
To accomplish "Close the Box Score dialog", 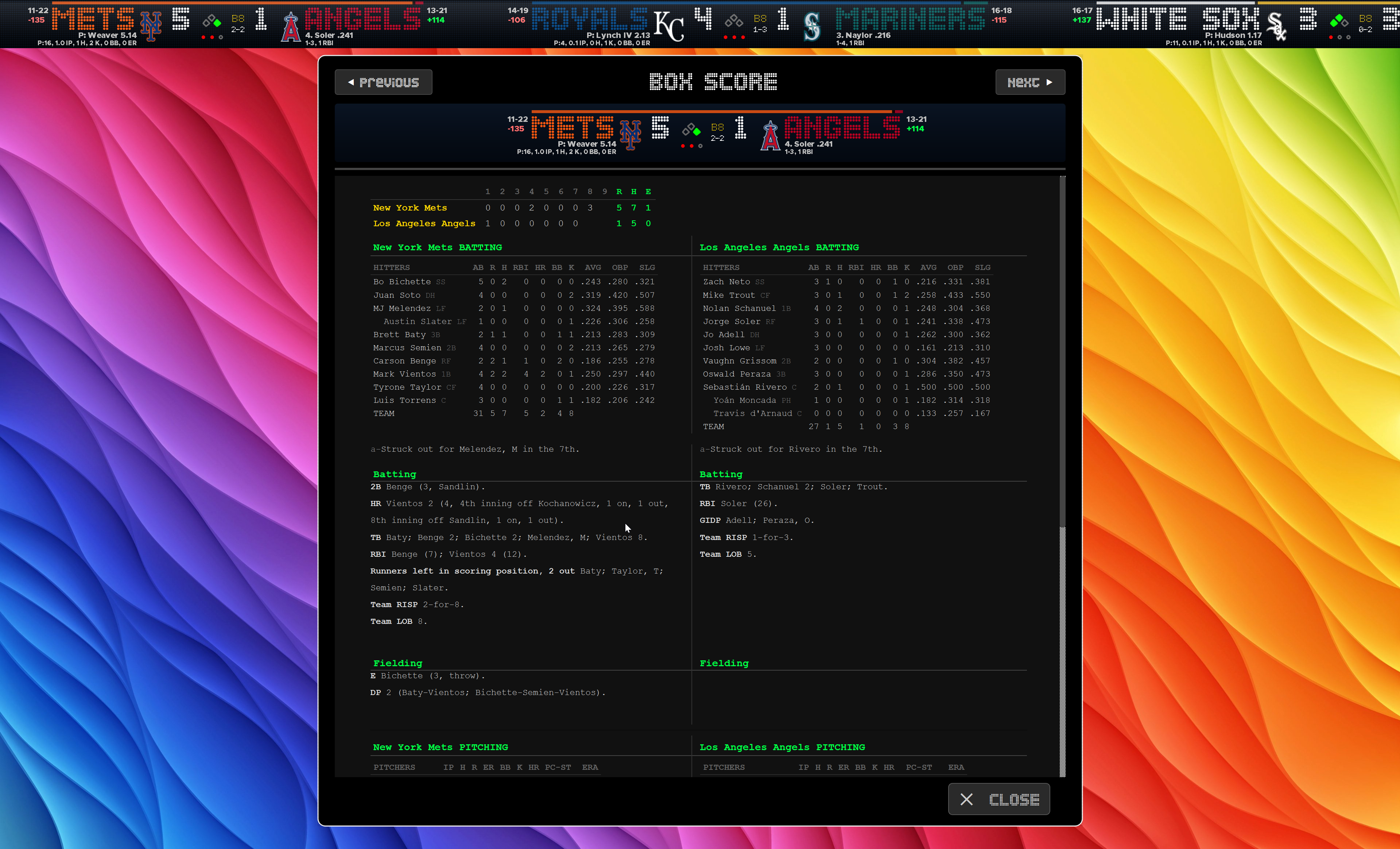I will [x=999, y=799].
